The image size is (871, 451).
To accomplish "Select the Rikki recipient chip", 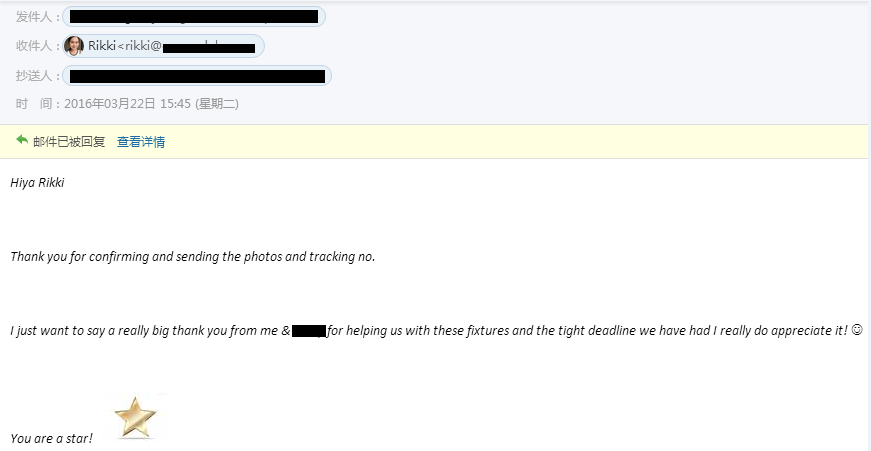I will coord(163,46).
